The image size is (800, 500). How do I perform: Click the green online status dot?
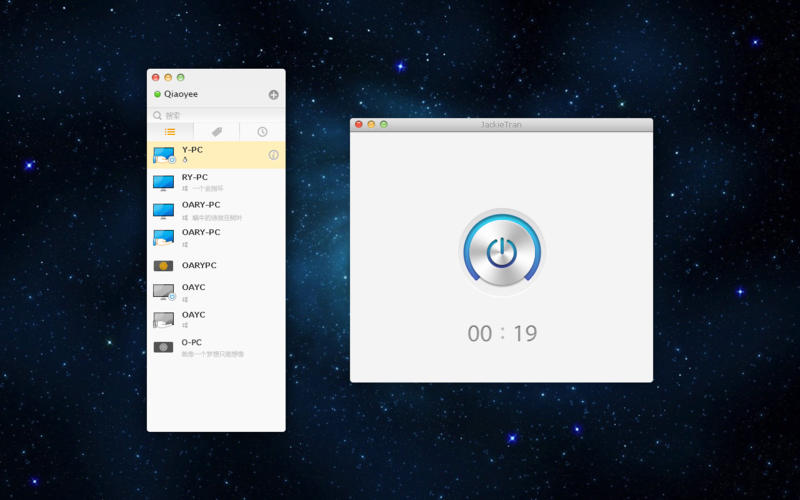[x=157, y=95]
